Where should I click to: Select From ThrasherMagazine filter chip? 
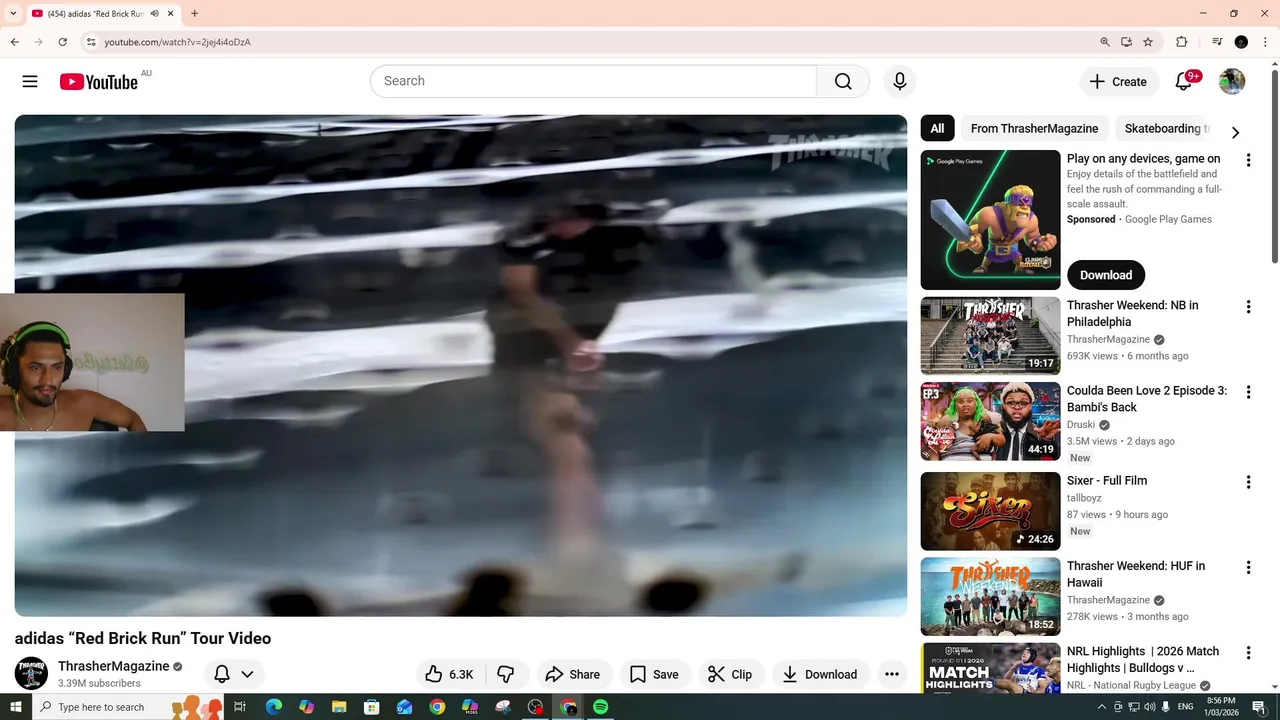[x=1034, y=129]
